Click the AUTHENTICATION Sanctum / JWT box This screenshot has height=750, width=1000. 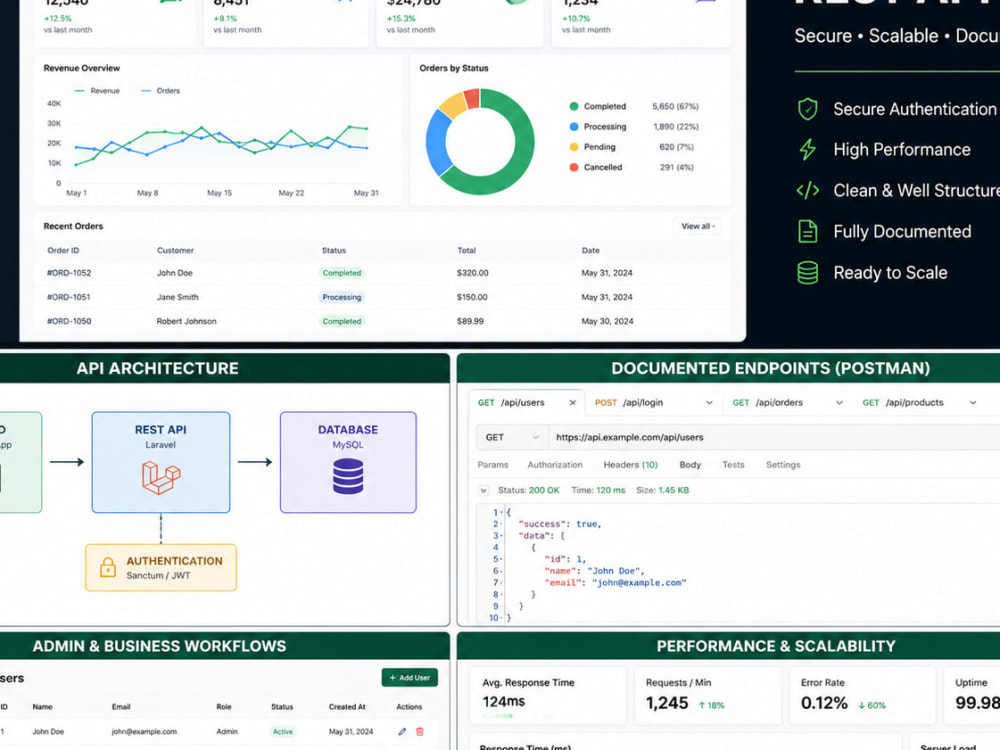pos(161,568)
